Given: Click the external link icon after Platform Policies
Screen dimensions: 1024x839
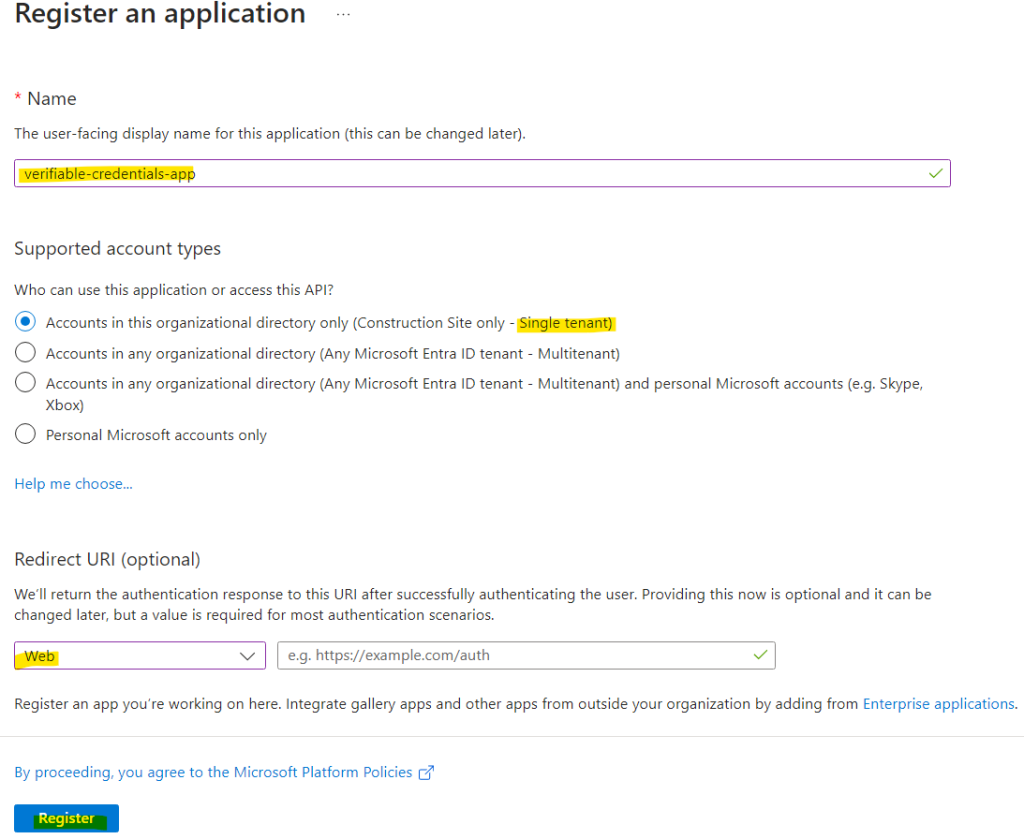Looking at the screenshot, I should click(426, 773).
